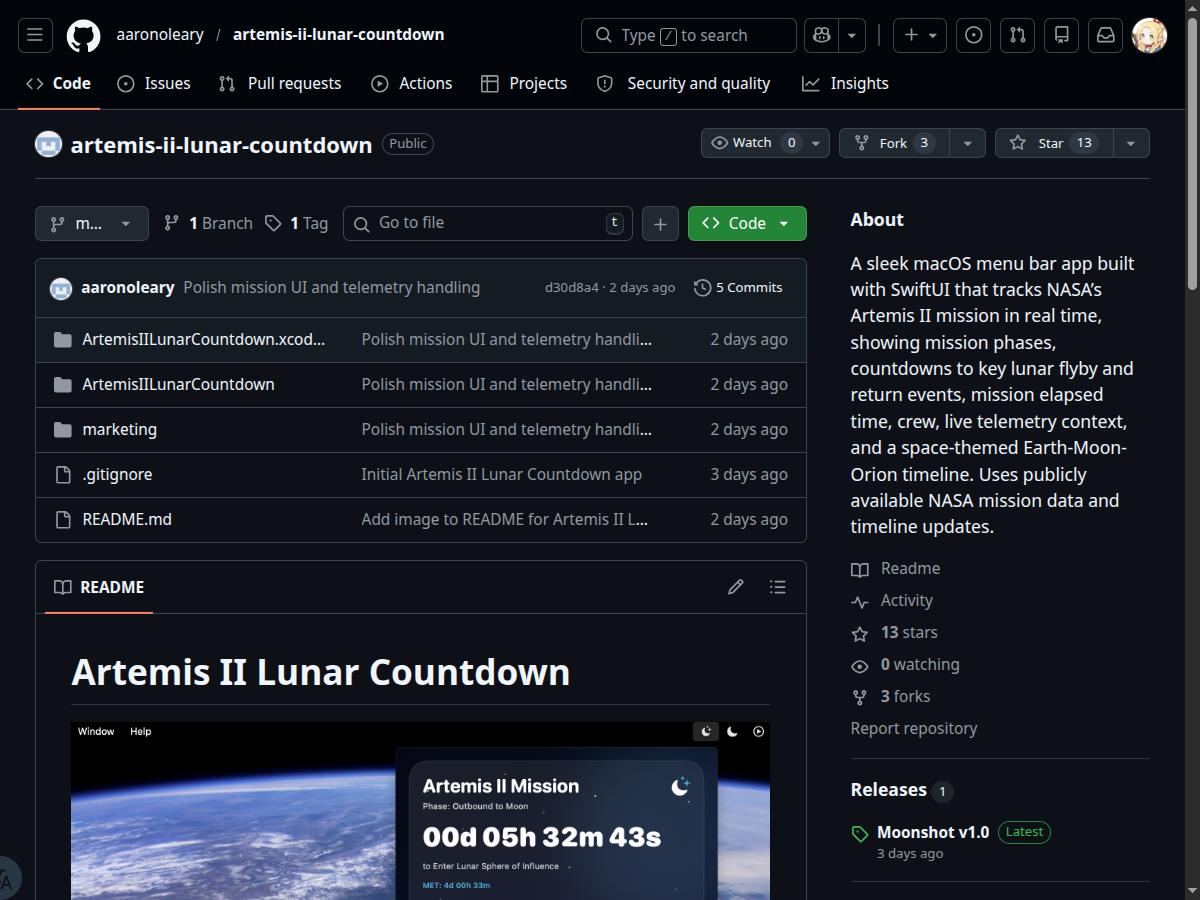The width and height of the screenshot is (1200, 900).
Task: Open the Insights tab
Action: (x=845, y=83)
